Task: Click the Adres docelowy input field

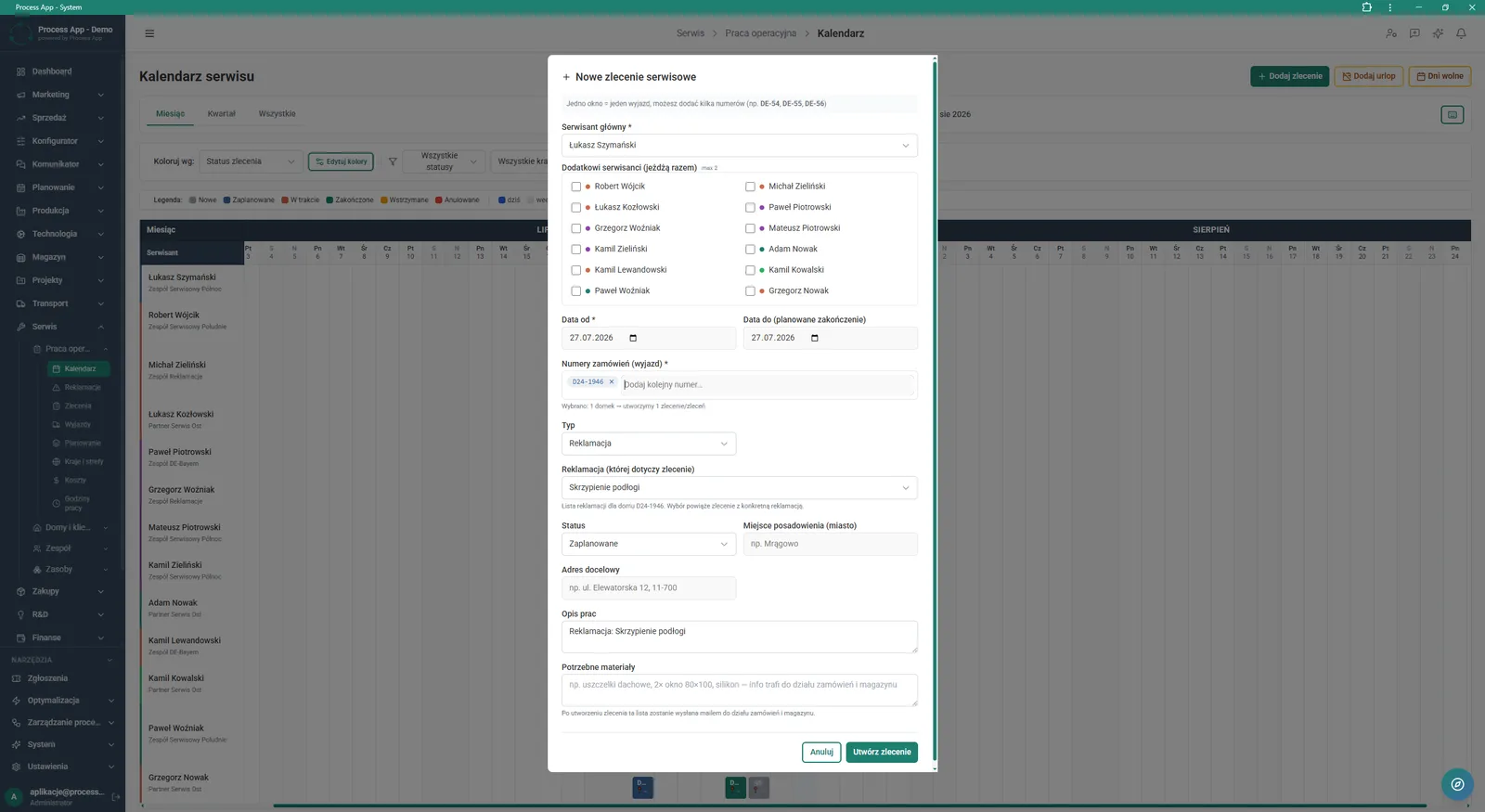Action: (x=649, y=588)
